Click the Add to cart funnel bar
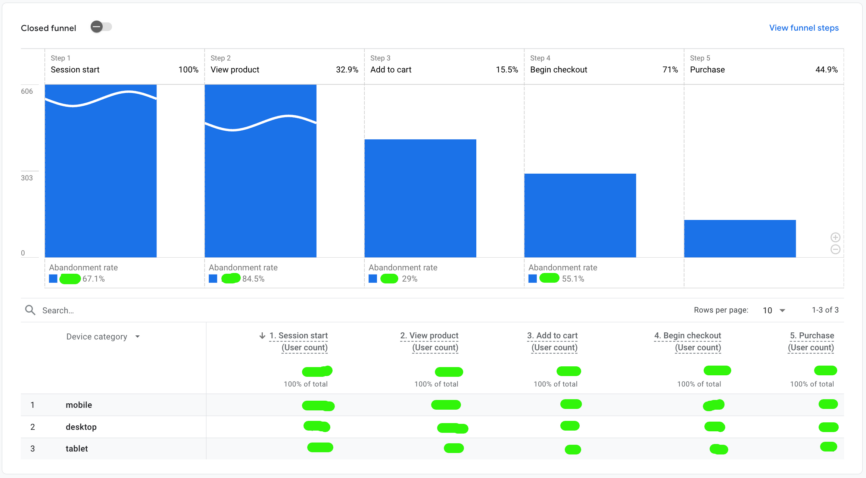 click(420, 198)
